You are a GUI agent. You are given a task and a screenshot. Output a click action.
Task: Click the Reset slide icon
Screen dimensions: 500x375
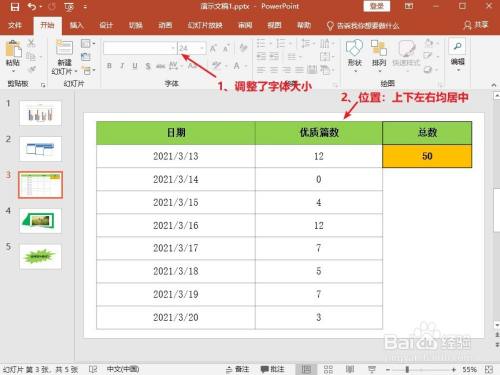point(86,57)
